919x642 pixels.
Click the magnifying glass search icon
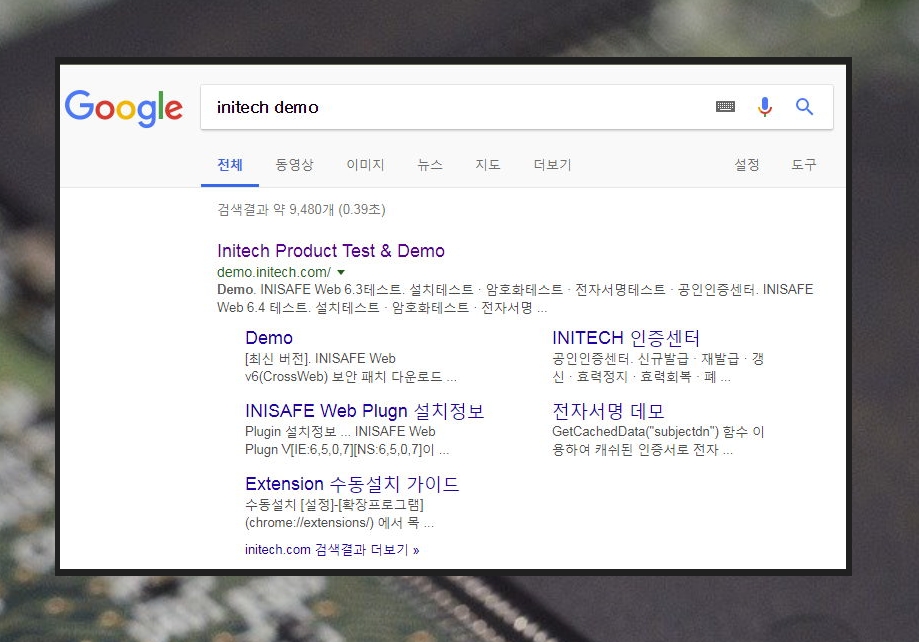804,107
